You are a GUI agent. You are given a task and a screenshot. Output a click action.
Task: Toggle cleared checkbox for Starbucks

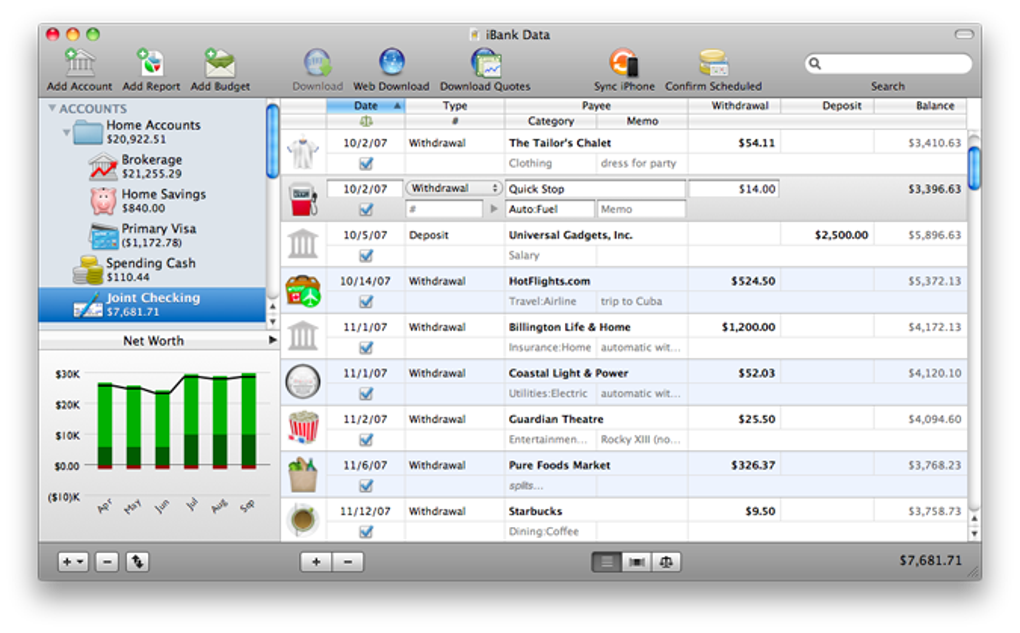coord(366,532)
